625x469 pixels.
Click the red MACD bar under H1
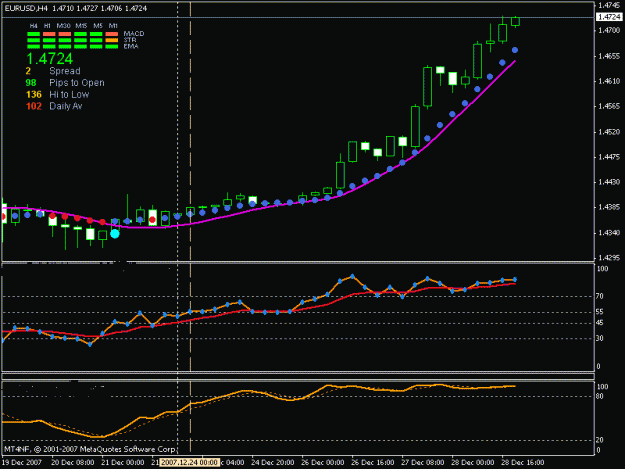(x=49, y=34)
